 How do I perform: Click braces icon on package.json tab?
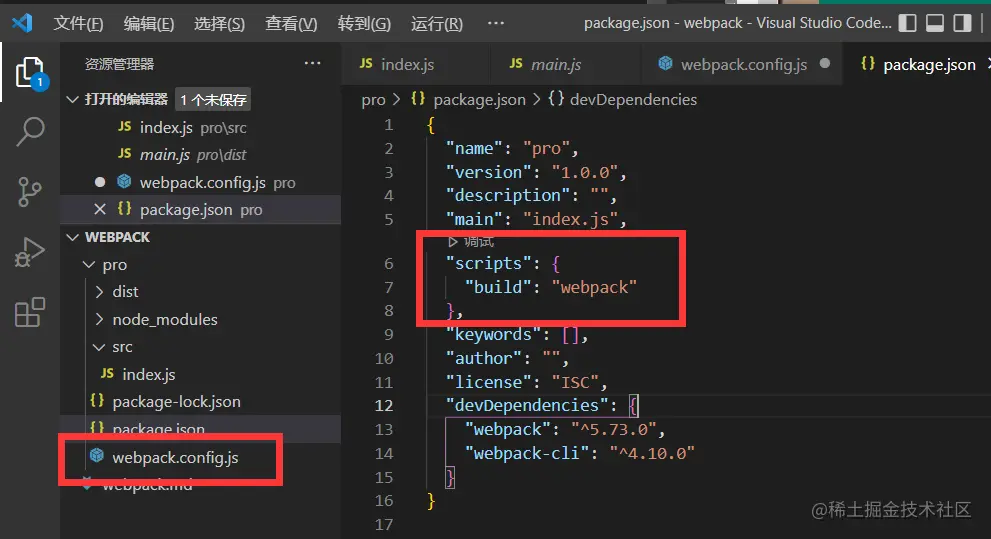(868, 63)
